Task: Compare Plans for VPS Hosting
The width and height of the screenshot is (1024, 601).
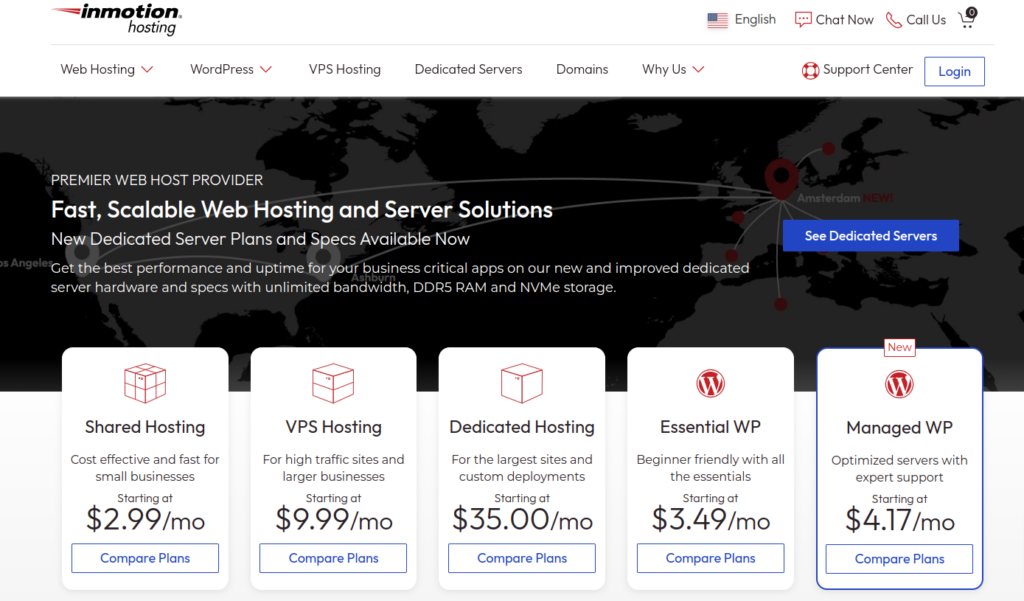Action: (x=333, y=558)
